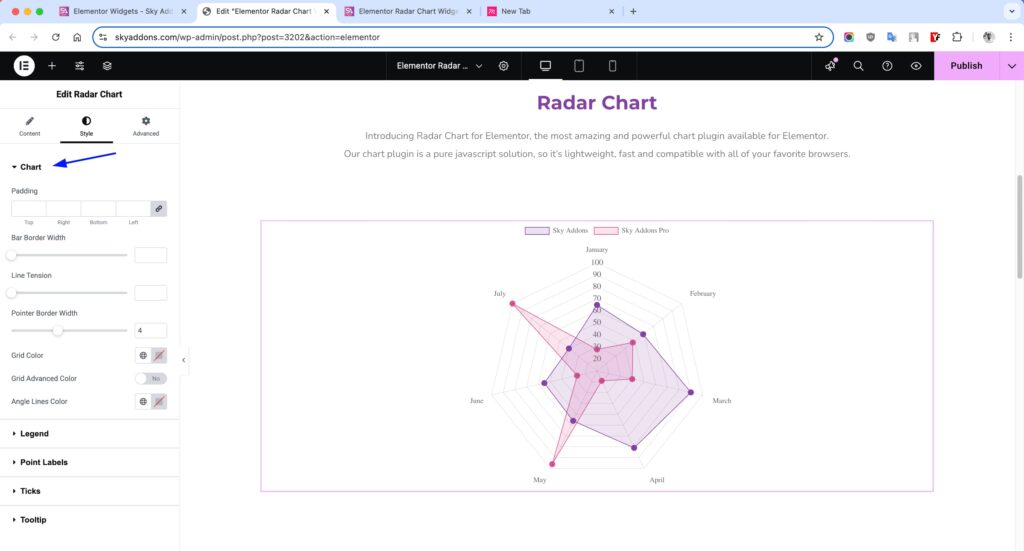Open the browser extensions puzzle icon
This screenshot has width=1024, height=551.
point(957,37)
